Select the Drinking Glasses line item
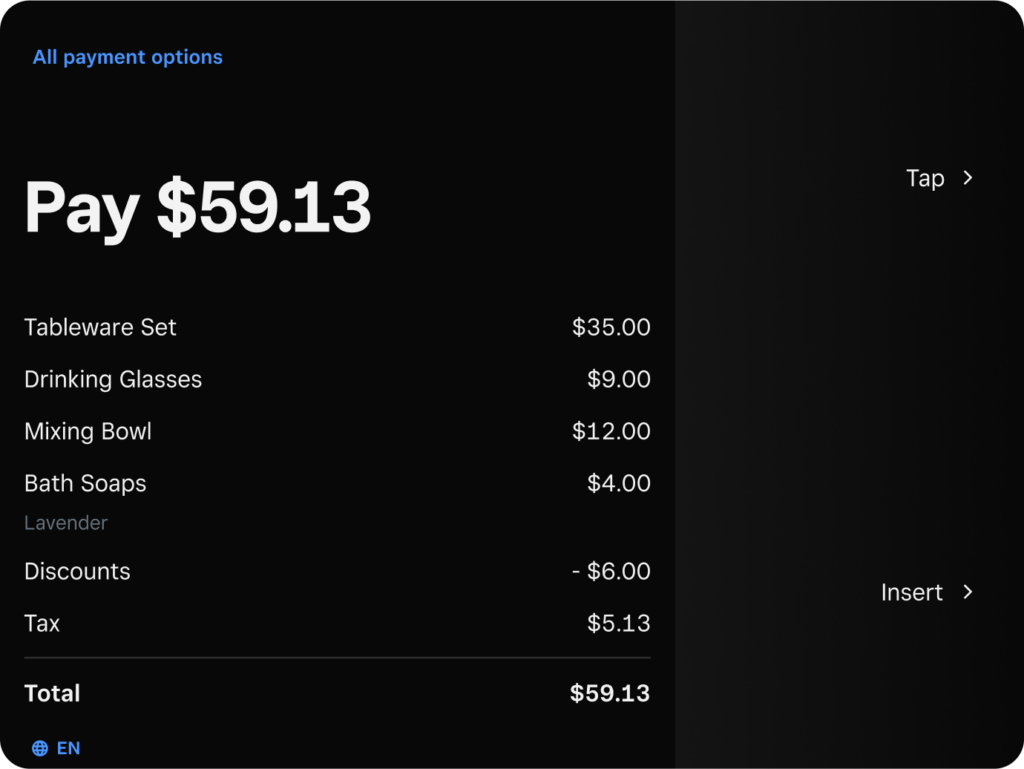The image size is (1024, 769). (337, 379)
